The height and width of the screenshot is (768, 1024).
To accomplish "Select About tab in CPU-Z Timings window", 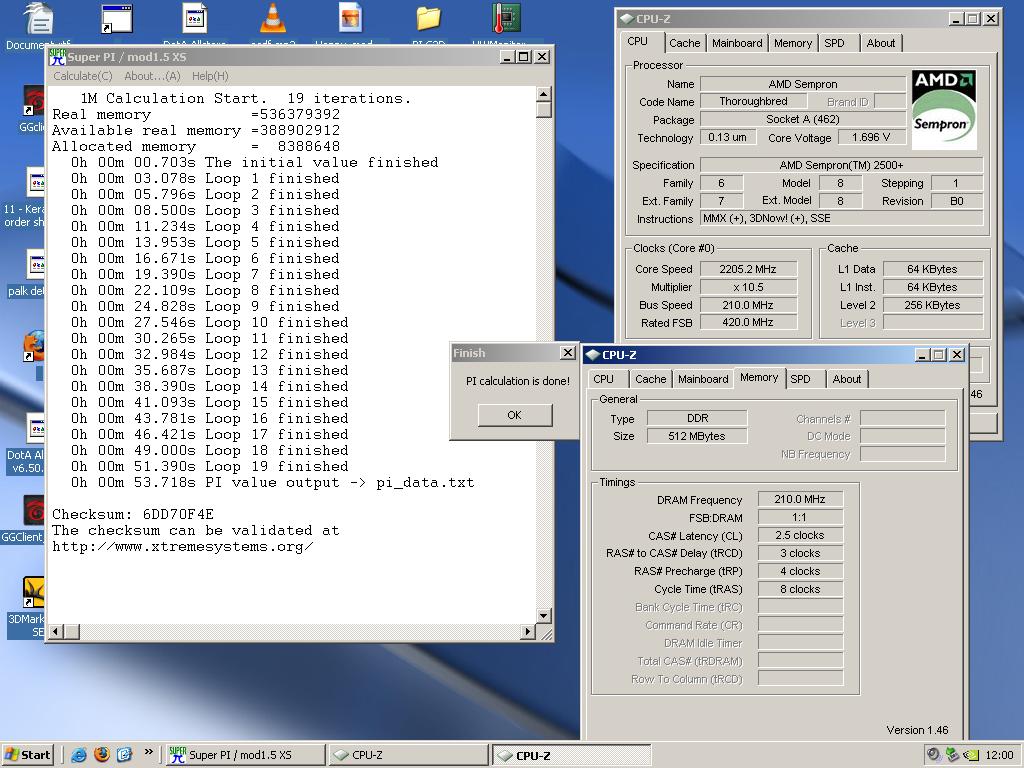I will 846,379.
